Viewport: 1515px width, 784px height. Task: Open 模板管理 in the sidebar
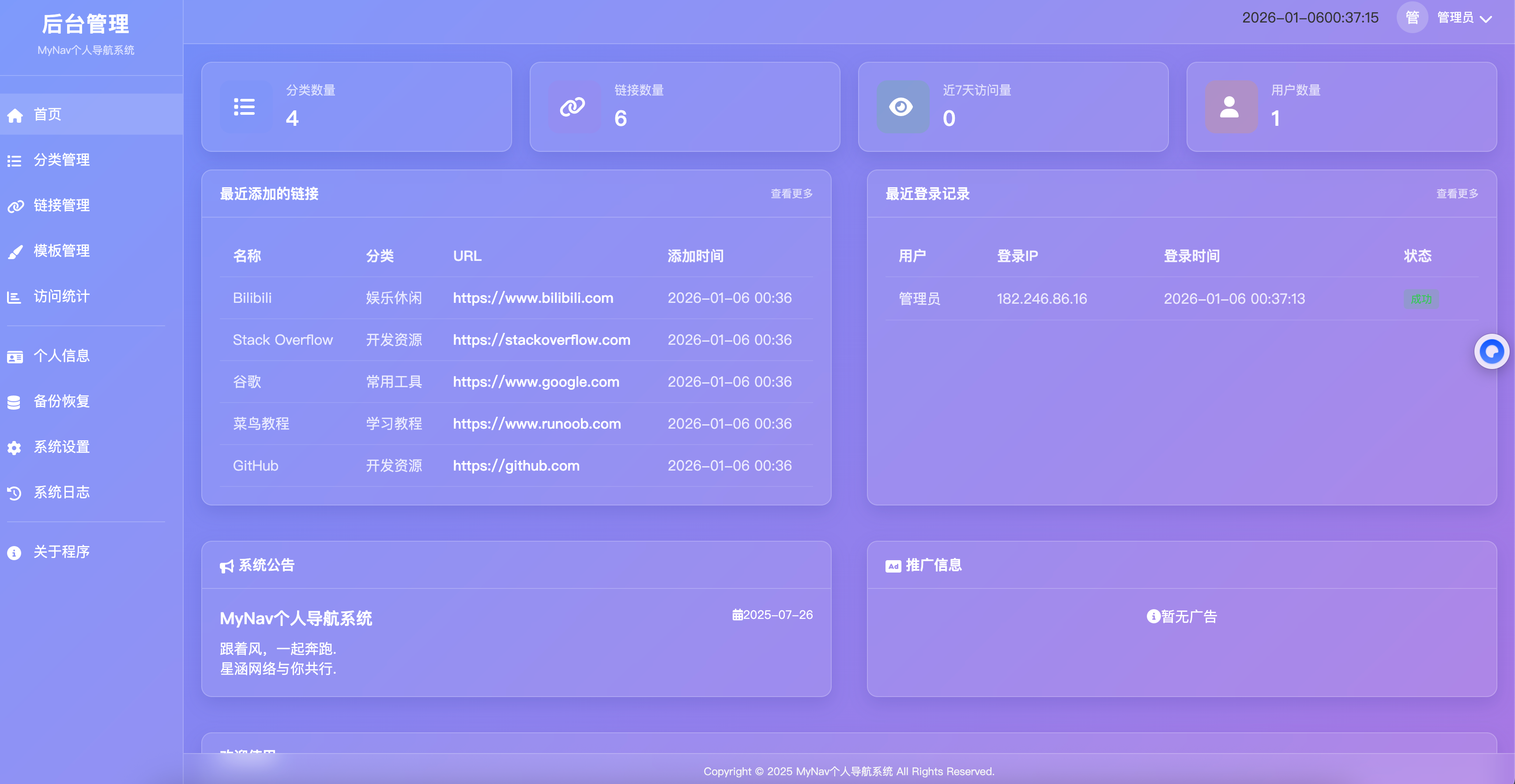coord(91,251)
